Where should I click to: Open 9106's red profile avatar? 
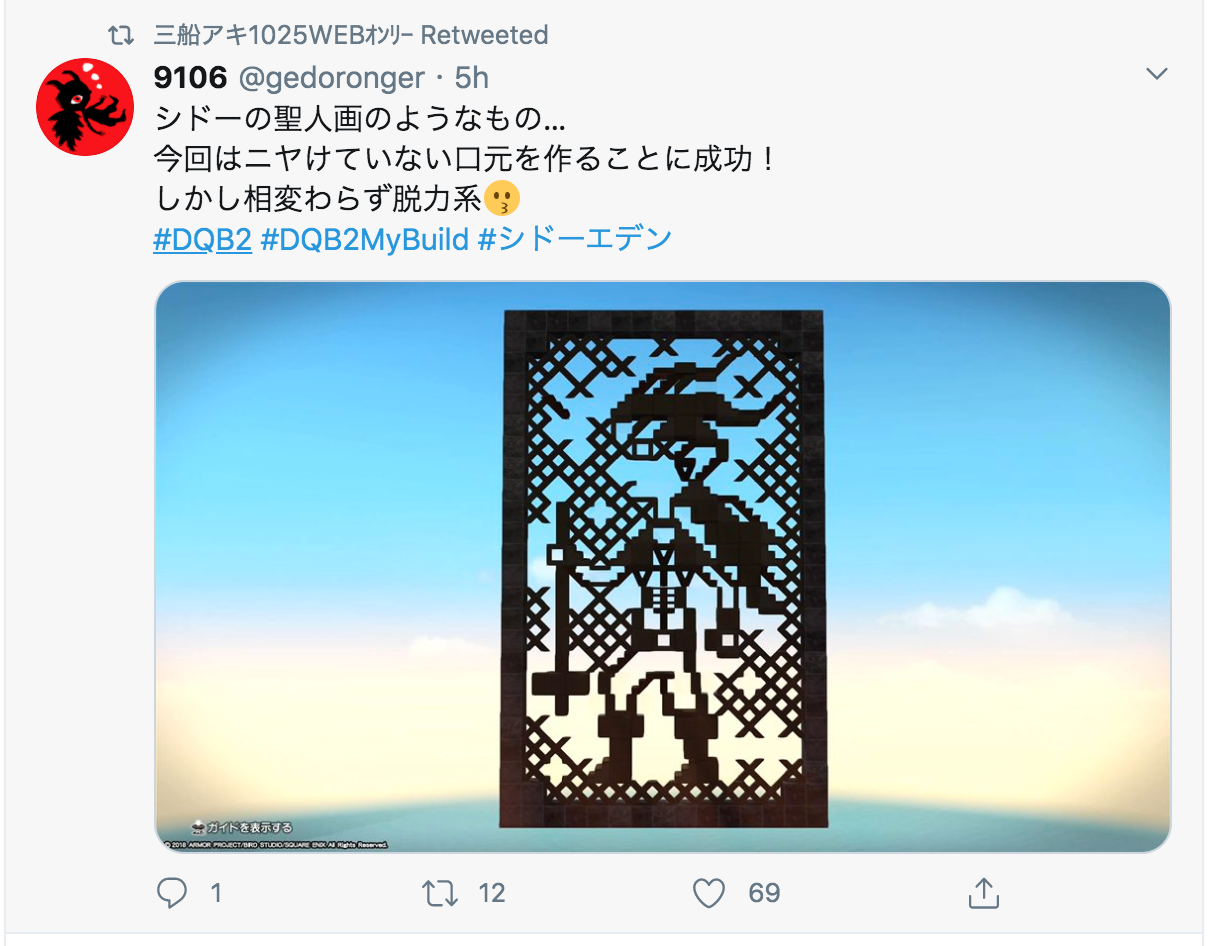click(x=85, y=107)
